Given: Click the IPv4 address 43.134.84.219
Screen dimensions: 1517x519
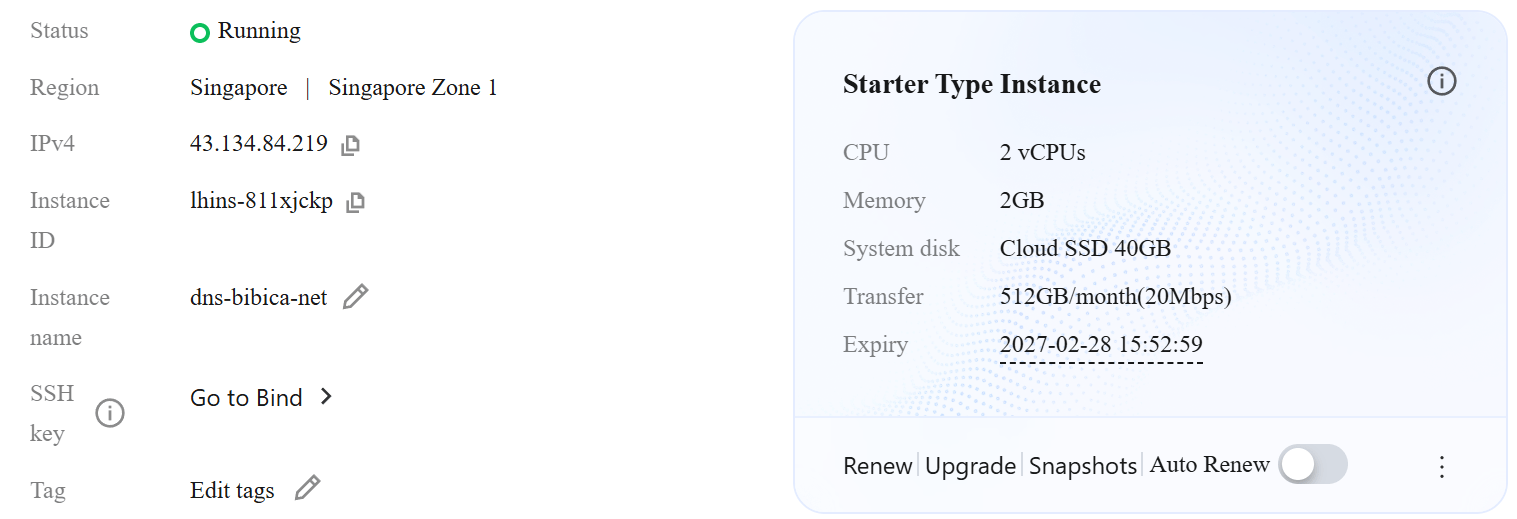Looking at the screenshot, I should pyautogui.click(x=259, y=144).
